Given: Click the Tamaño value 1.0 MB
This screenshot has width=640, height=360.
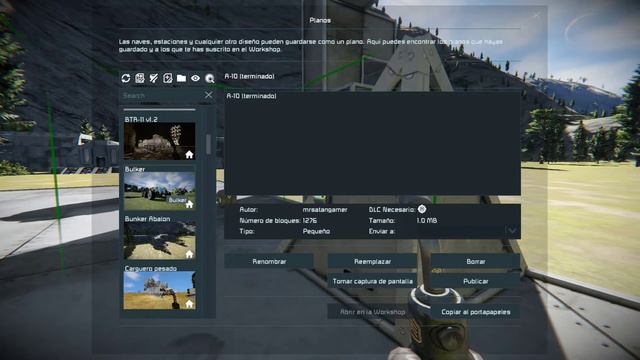Looking at the screenshot, I should [x=427, y=220].
